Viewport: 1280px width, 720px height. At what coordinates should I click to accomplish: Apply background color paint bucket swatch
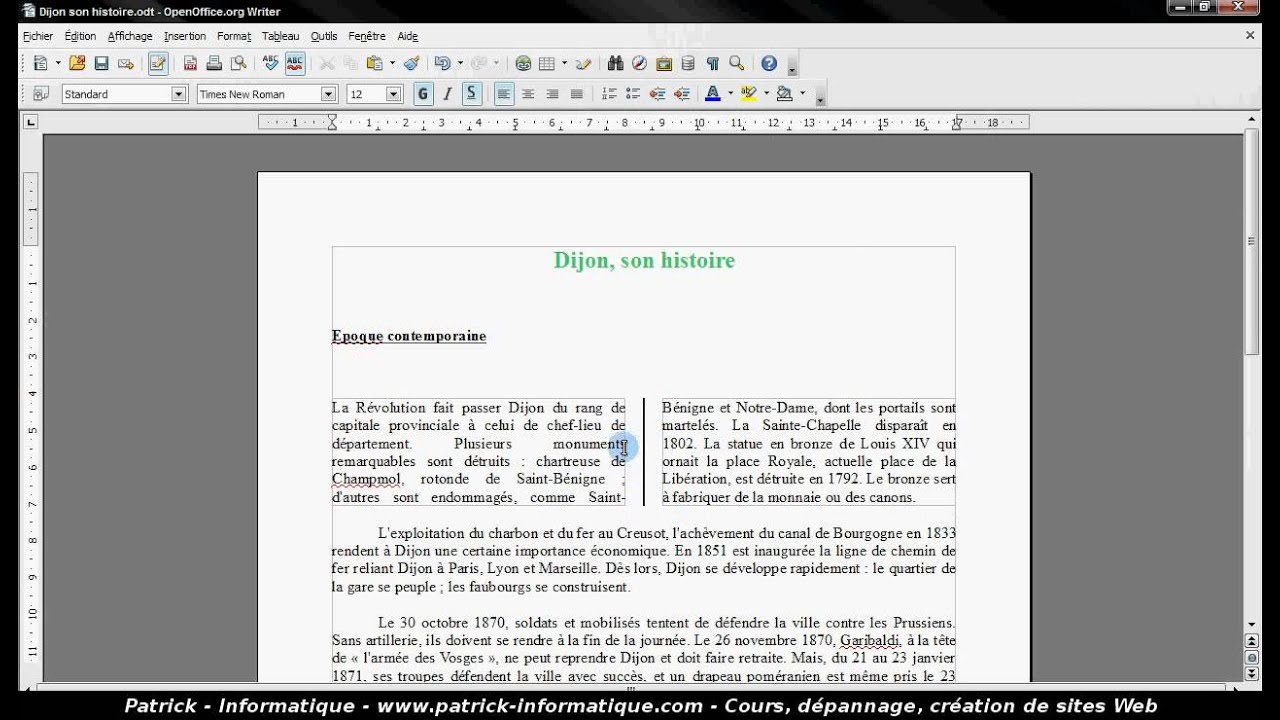point(784,94)
